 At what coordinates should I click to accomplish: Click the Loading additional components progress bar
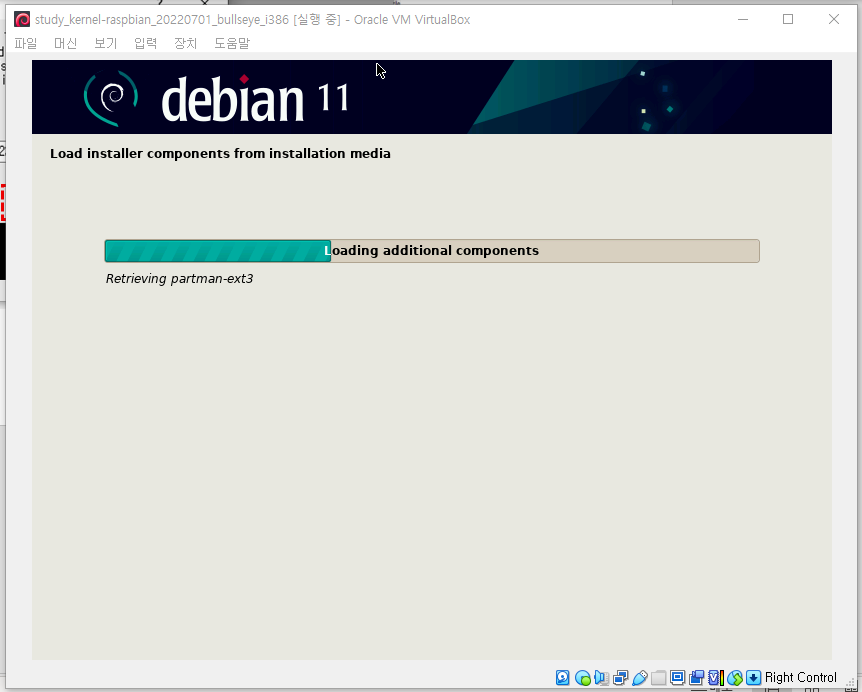click(431, 251)
